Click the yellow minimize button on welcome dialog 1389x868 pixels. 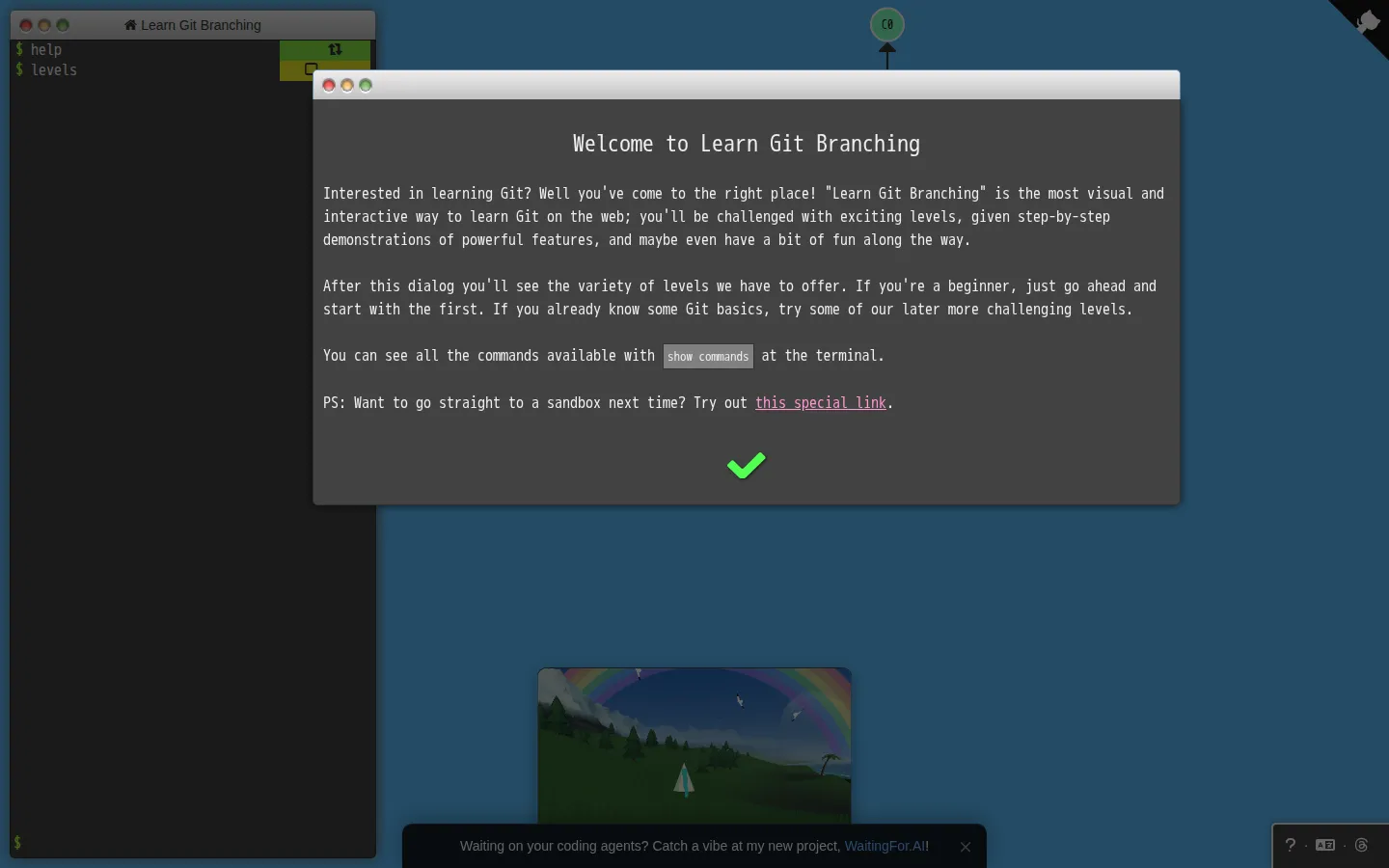pyautogui.click(x=347, y=85)
